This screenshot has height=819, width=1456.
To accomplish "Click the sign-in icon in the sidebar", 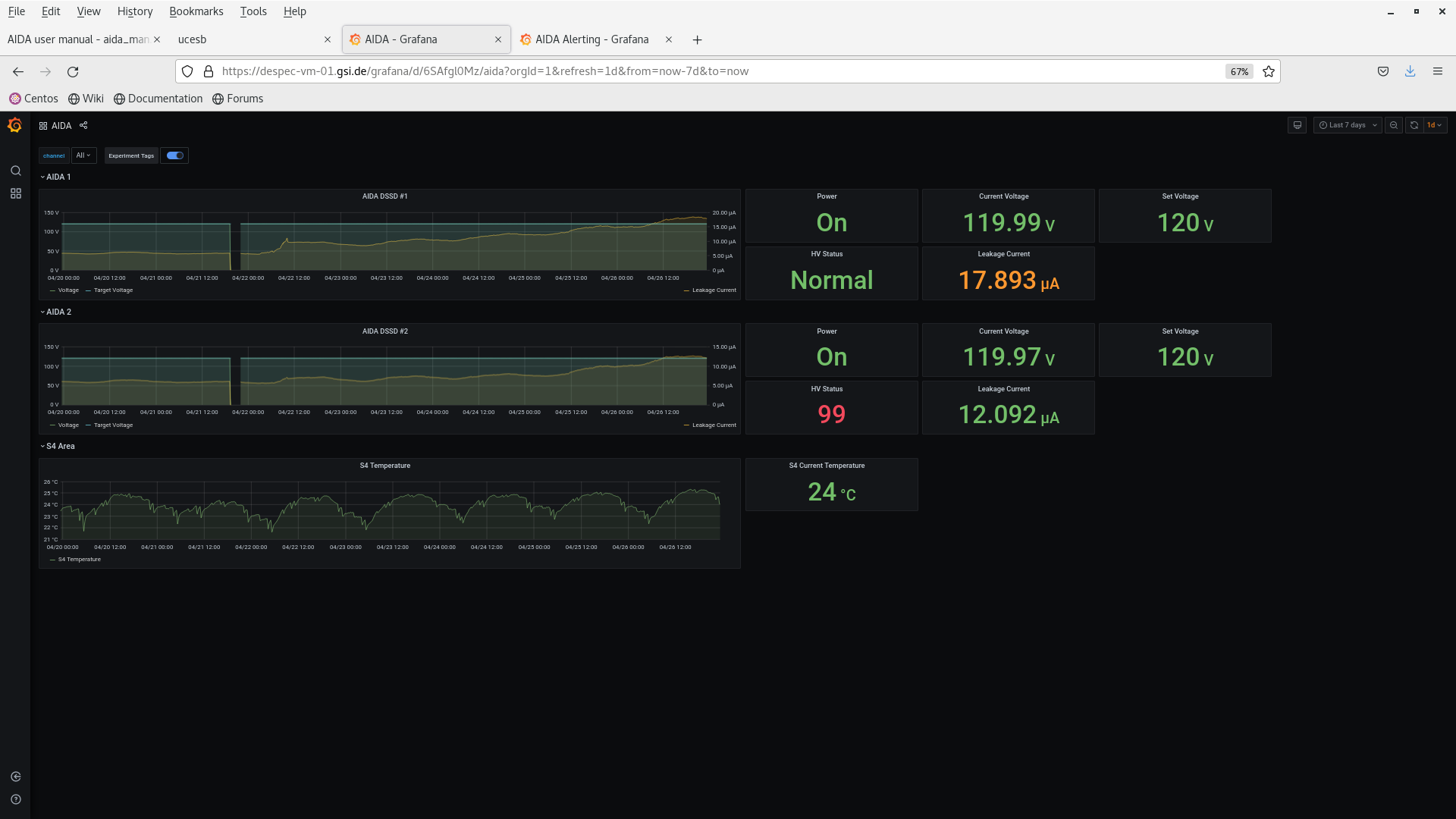I will coord(16,777).
